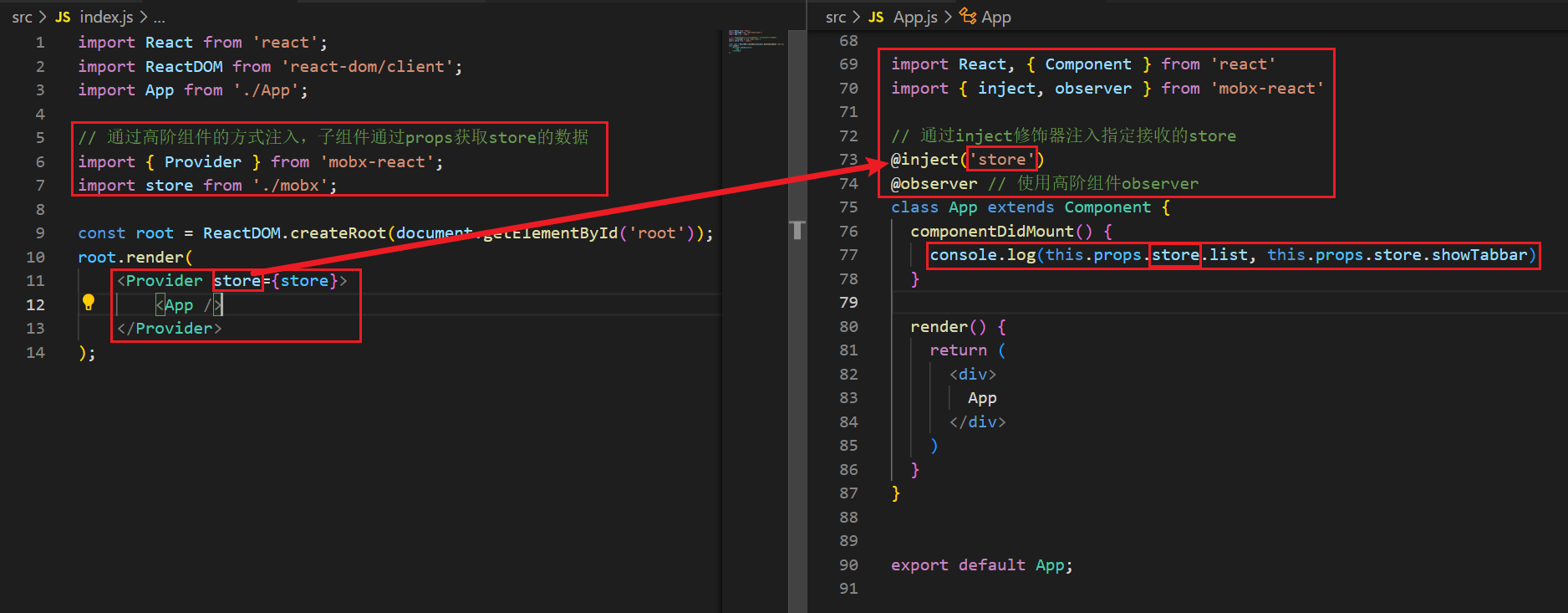1568x613 pixels.
Task: Click 'const root' declaration on line 9
Action: click(125, 232)
